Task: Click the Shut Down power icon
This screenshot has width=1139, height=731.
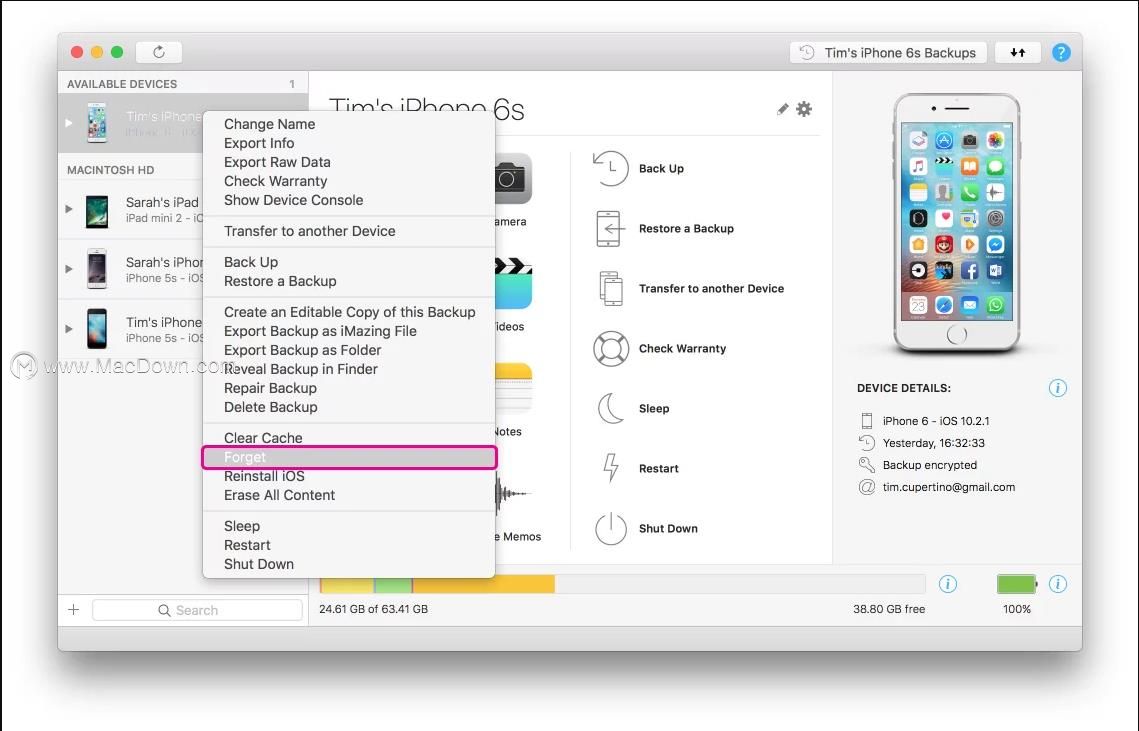Action: [x=611, y=528]
